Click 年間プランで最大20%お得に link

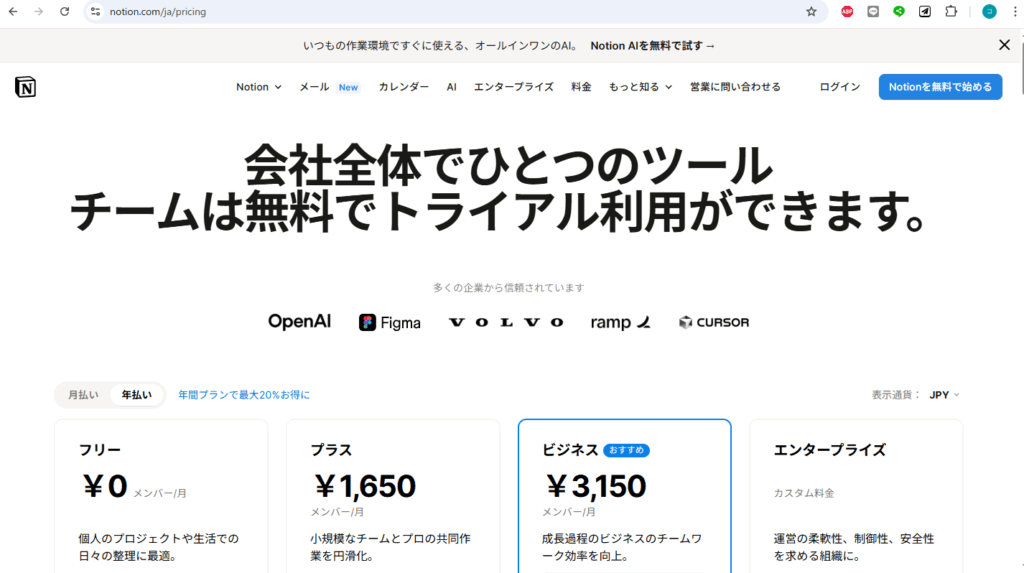point(244,395)
